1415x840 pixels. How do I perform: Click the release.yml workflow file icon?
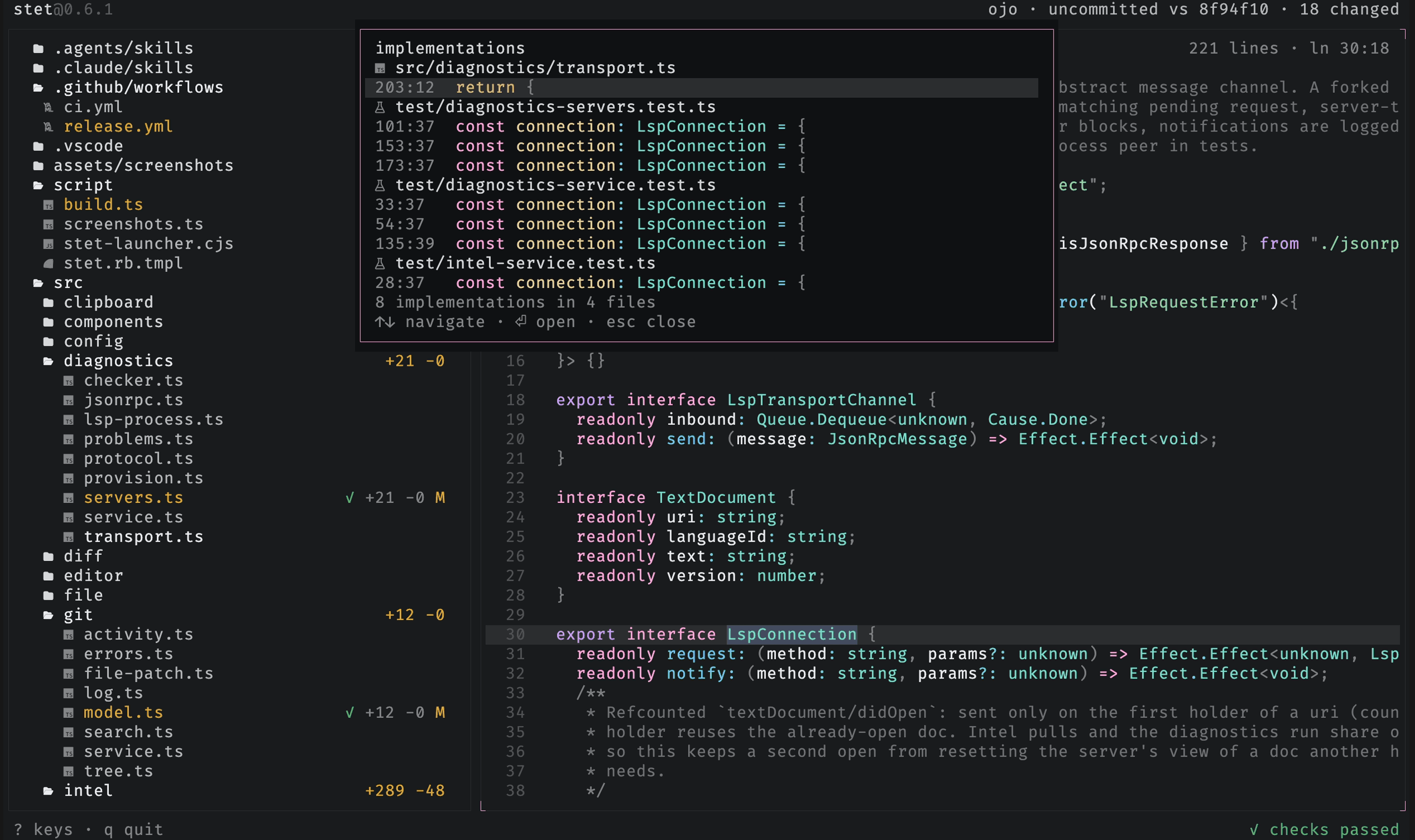pyautogui.click(x=48, y=127)
